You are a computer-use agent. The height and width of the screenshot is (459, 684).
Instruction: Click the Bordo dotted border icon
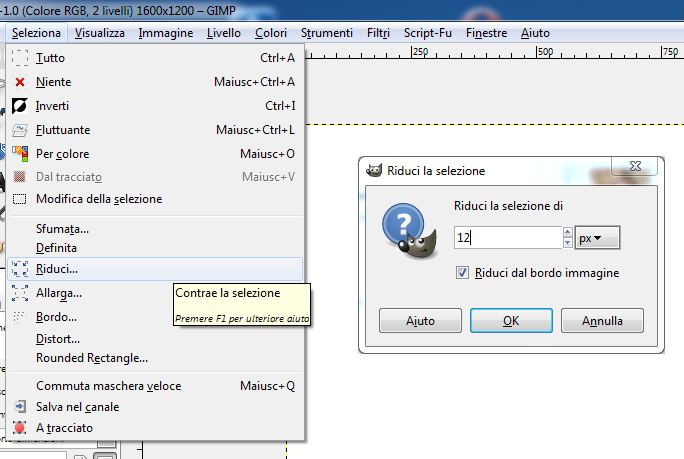(x=20, y=317)
